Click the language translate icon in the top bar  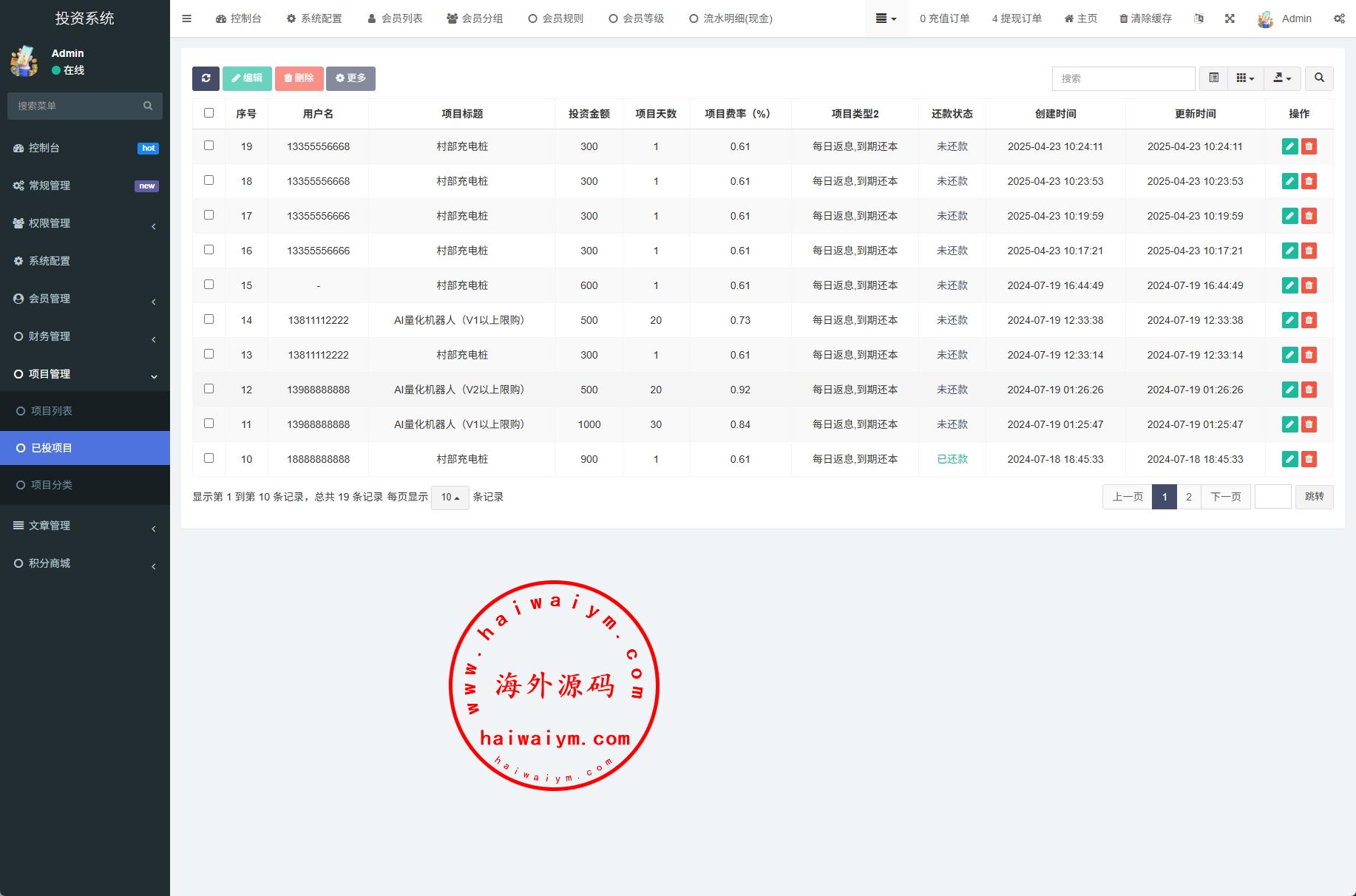1199,18
